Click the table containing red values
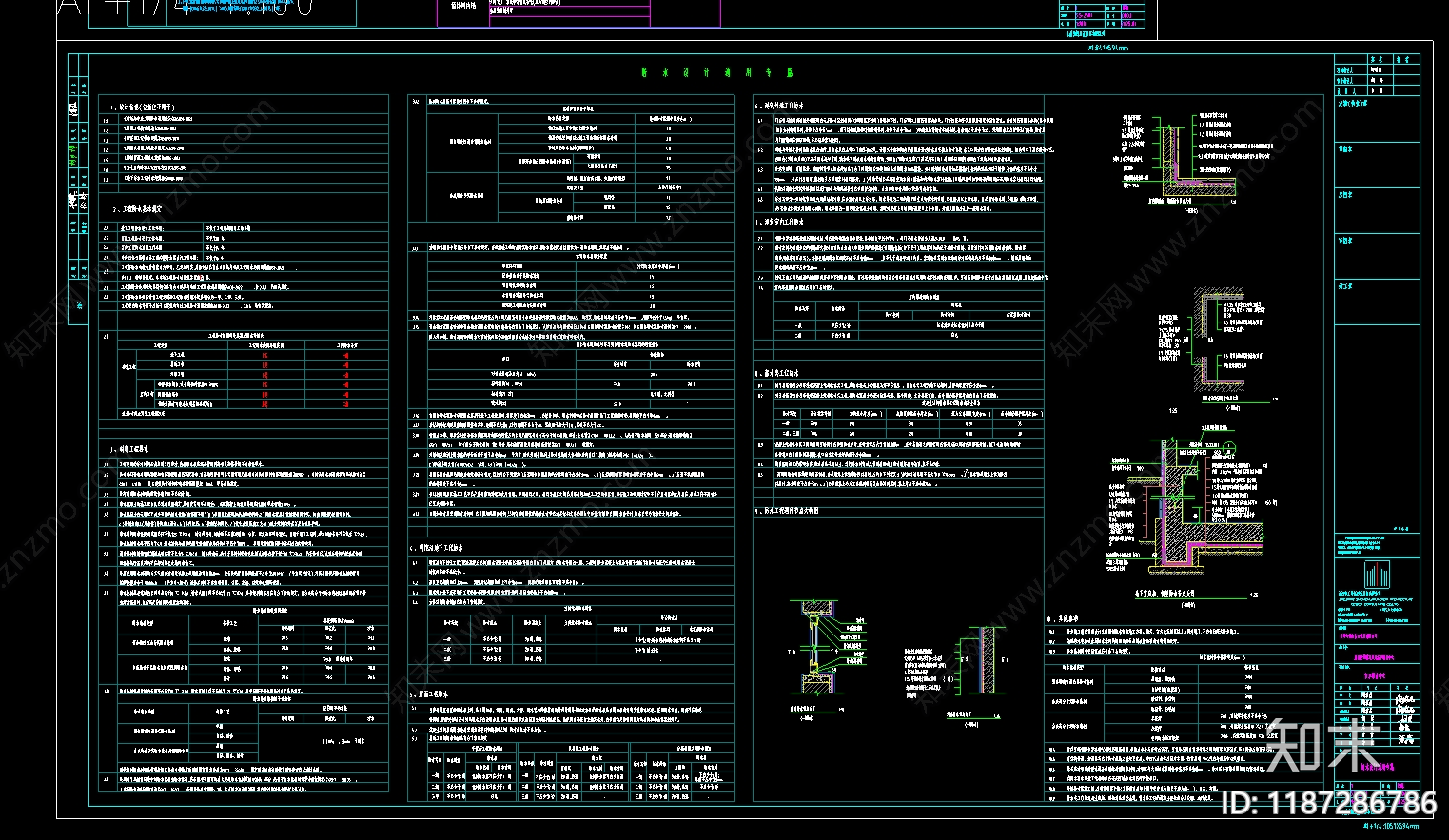Screen dimensions: 1449x840 [x=251, y=375]
